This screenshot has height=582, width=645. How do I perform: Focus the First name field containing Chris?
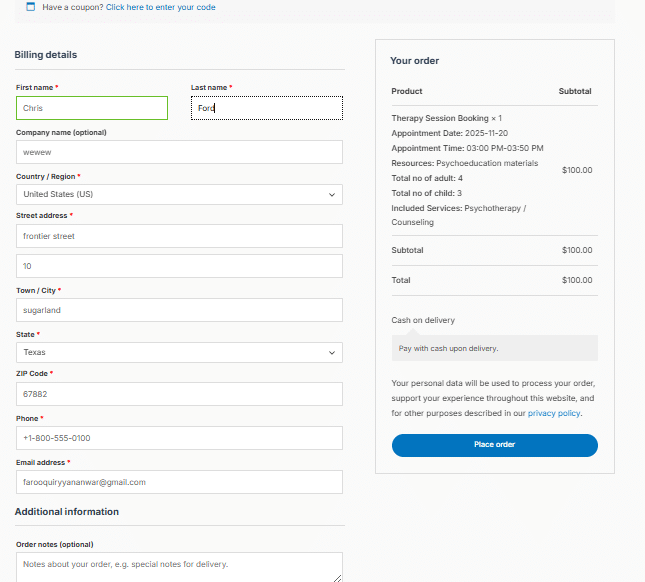tap(92, 108)
